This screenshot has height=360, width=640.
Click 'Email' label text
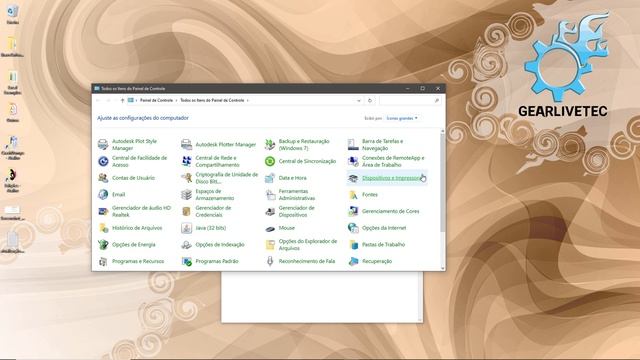click(x=118, y=195)
